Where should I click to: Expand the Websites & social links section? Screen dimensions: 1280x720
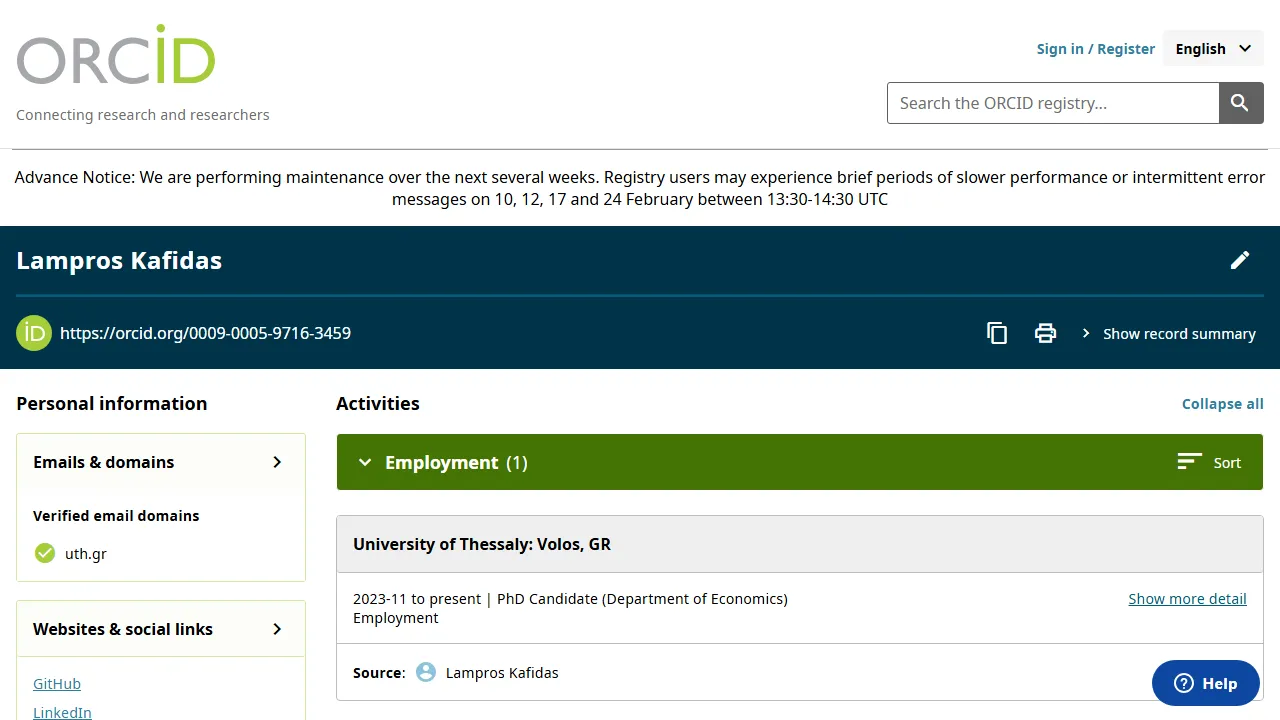pos(277,629)
